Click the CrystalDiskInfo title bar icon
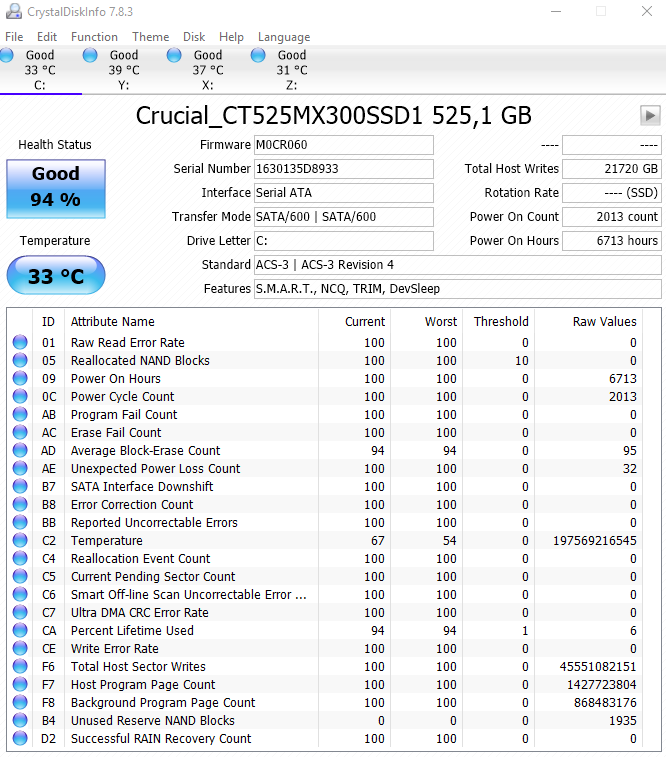Viewport: 666px width, 757px height. [13, 11]
